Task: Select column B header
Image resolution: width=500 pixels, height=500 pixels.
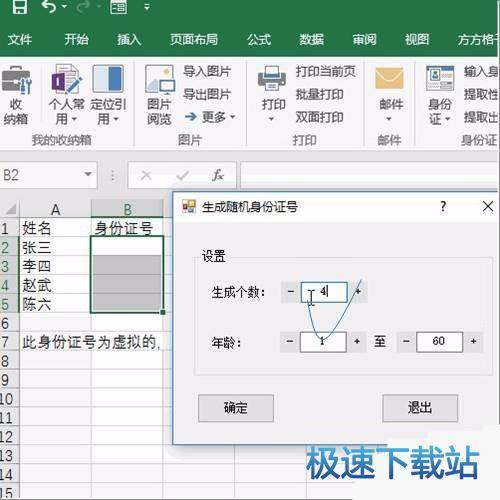Action: (x=127, y=209)
